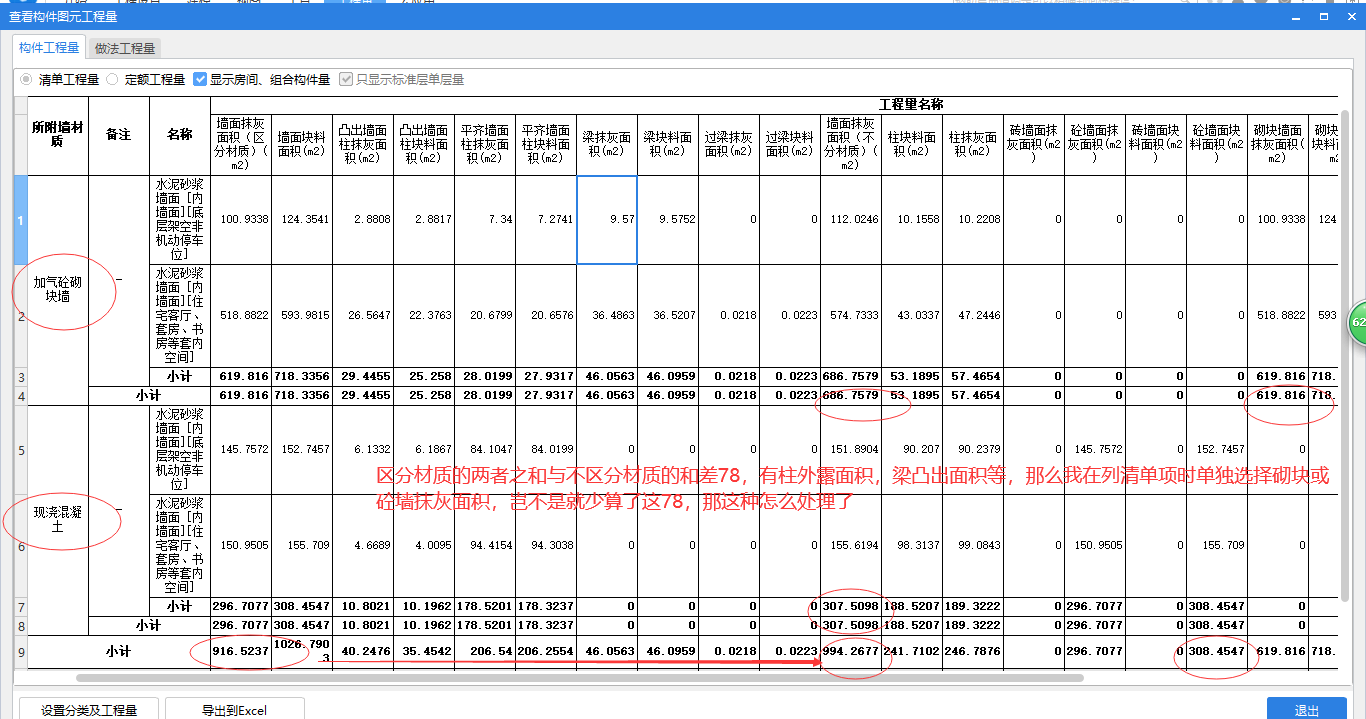
Task: Click the 柱抹灰面积(m2) column header
Action: click(973, 144)
